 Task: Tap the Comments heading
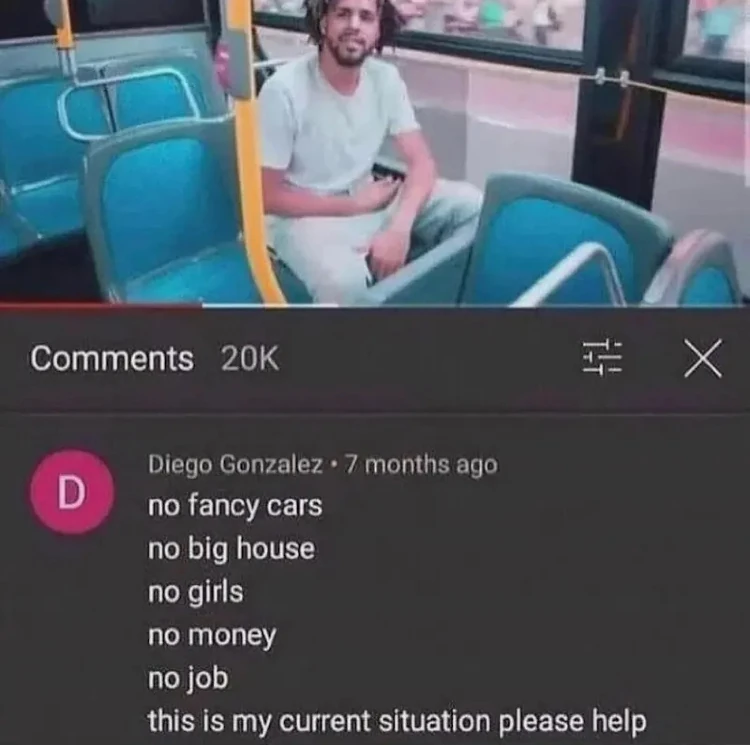click(x=112, y=358)
